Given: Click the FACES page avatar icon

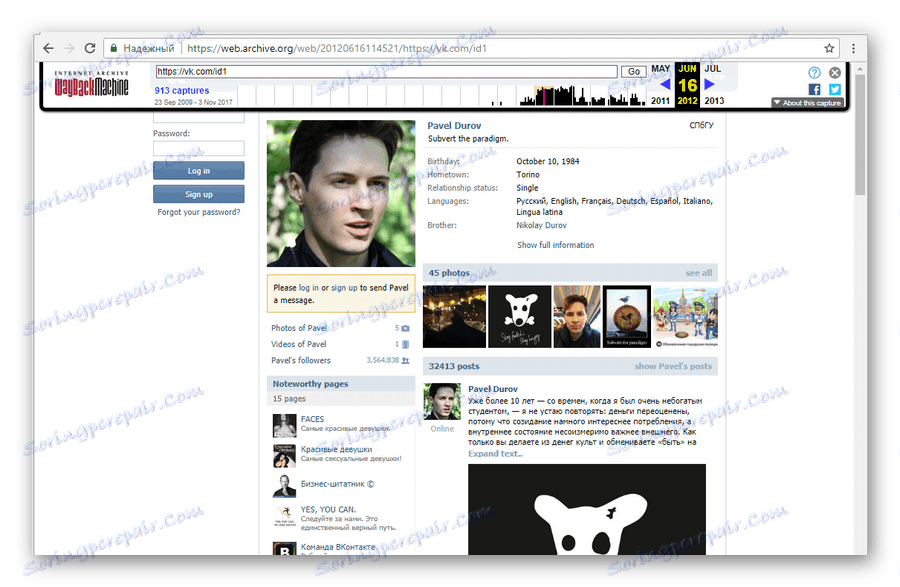Looking at the screenshot, I should pos(285,426).
